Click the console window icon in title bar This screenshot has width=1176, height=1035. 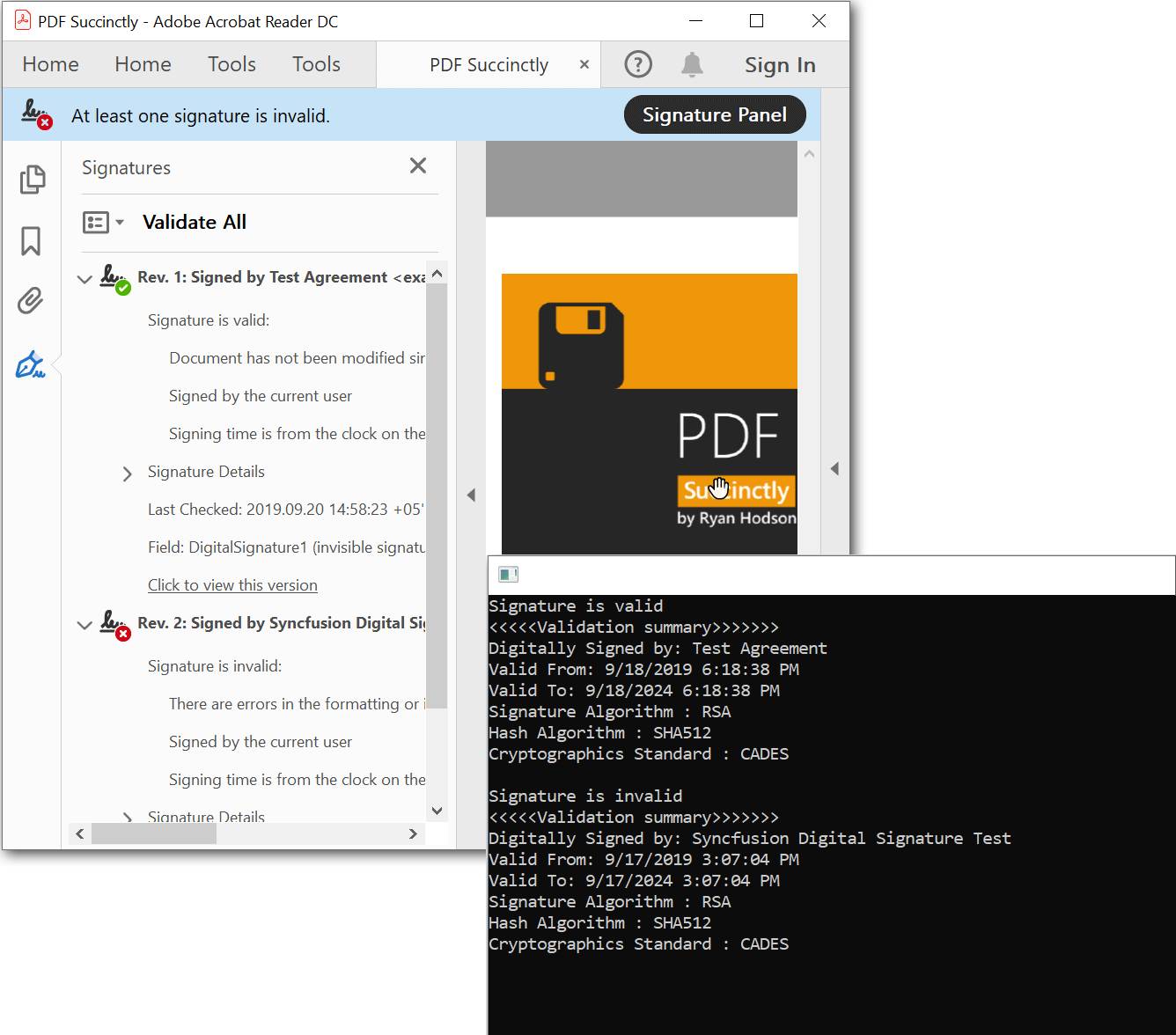pyautogui.click(x=508, y=575)
